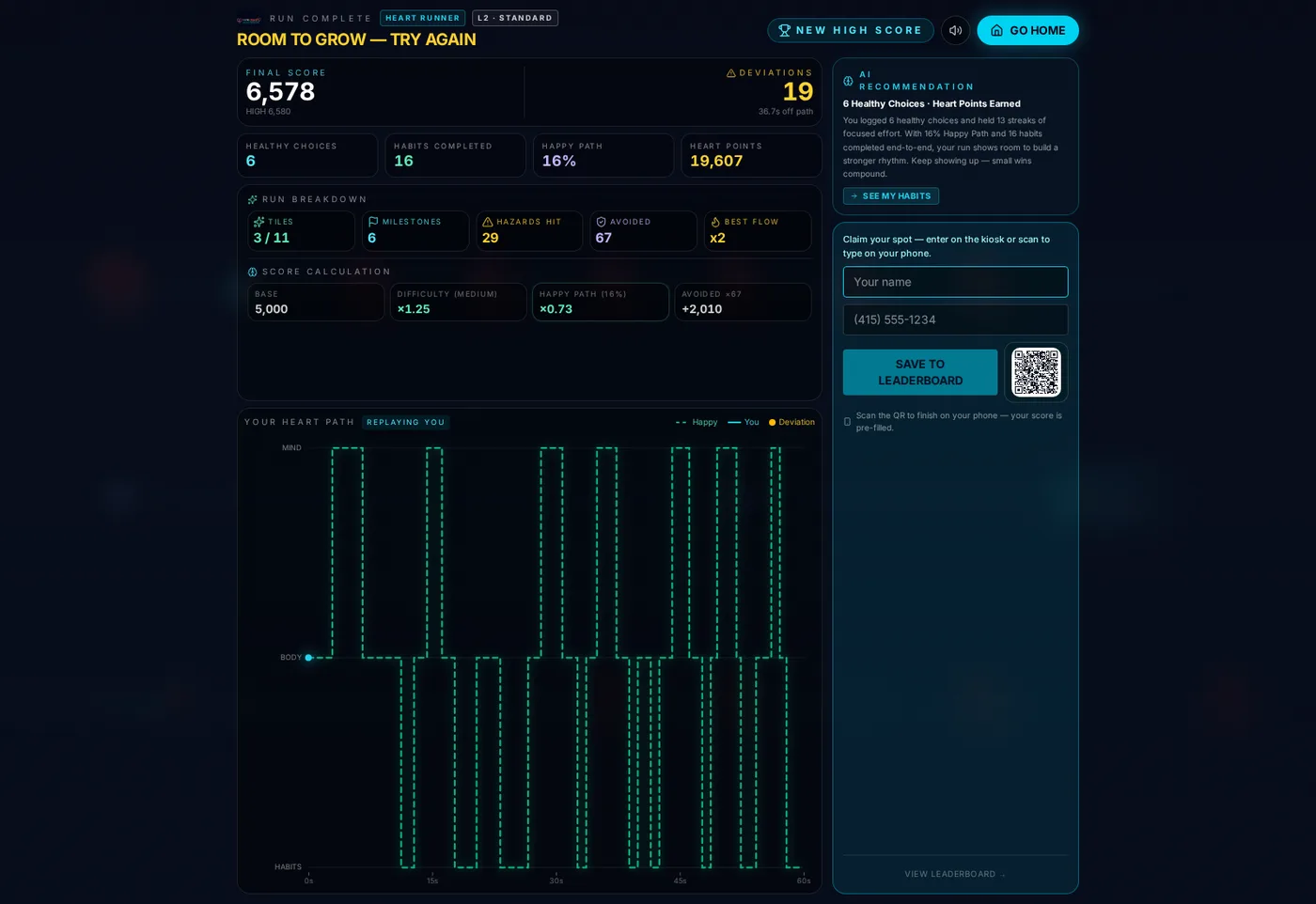The width and height of the screenshot is (1316, 904).
Task: Click the Hazards Hit warning icon
Action: [x=488, y=222]
